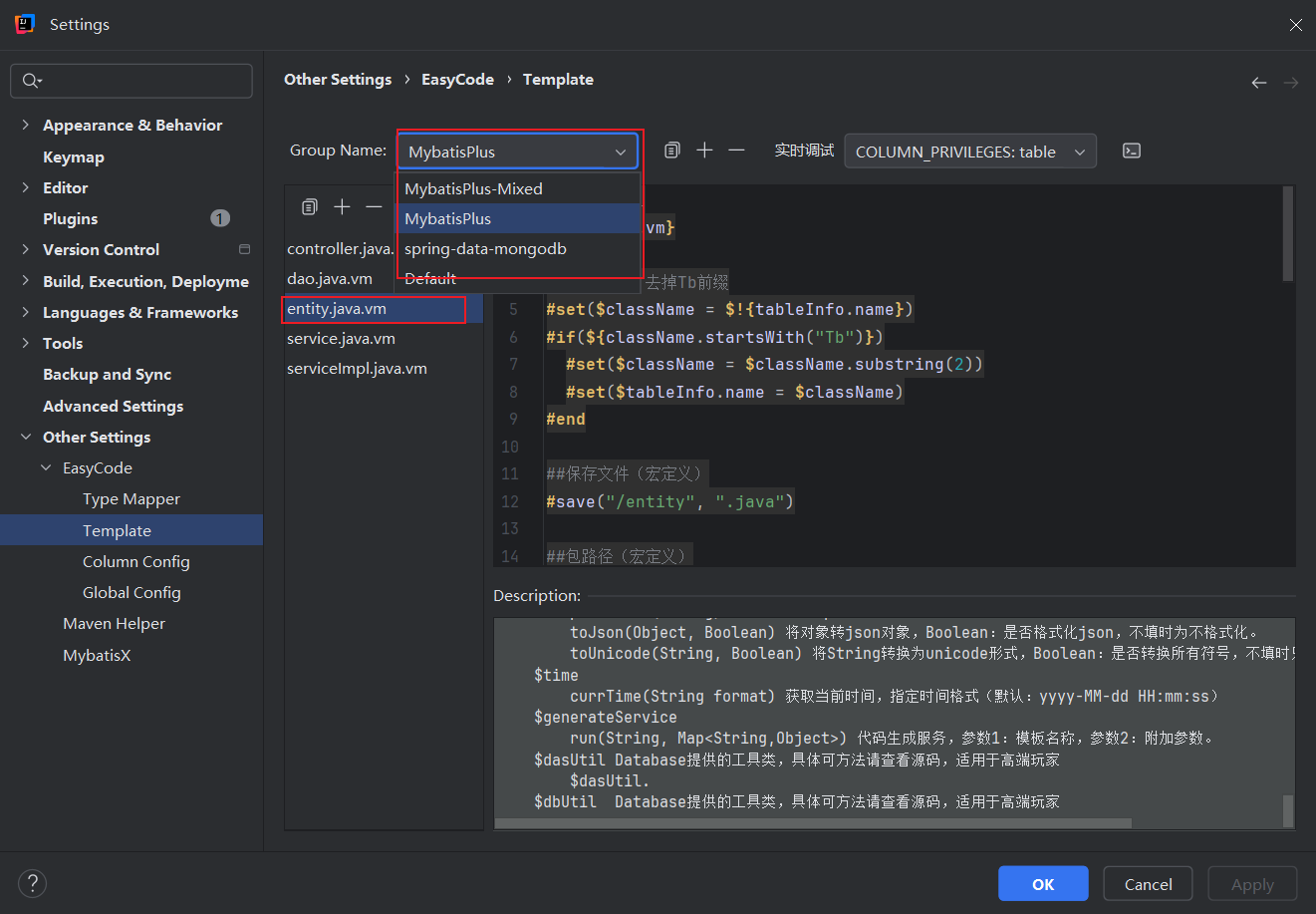Open the EasyCode breadcrumb entry
The height and width of the screenshot is (914, 1316).
457,79
